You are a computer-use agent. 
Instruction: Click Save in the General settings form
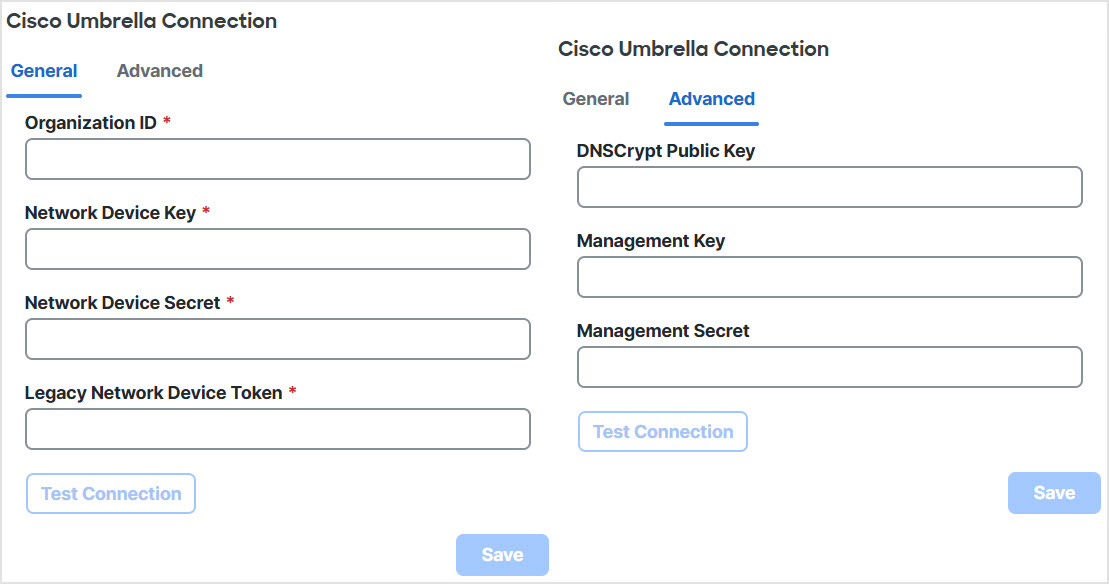pos(502,555)
